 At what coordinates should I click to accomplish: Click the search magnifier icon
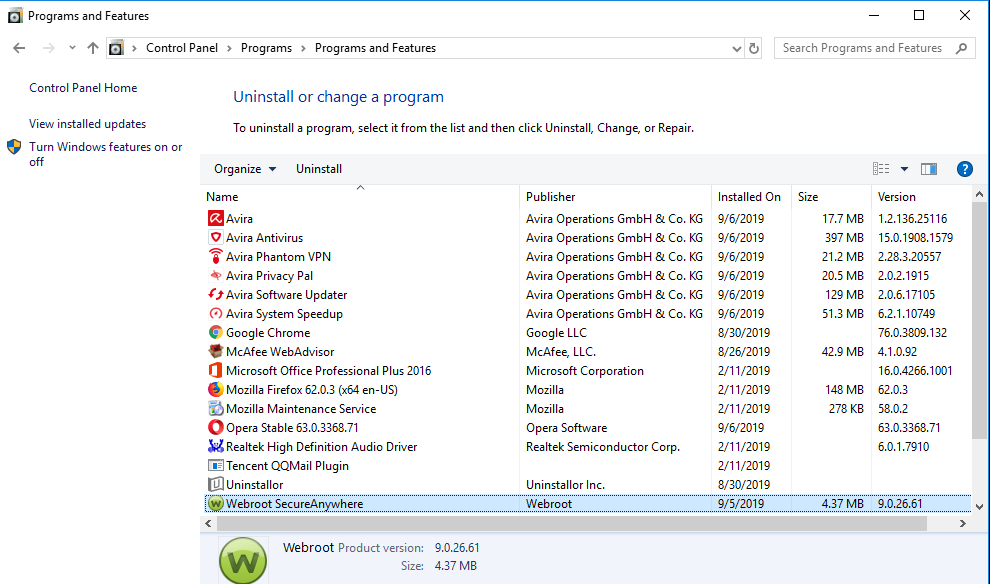coord(961,48)
